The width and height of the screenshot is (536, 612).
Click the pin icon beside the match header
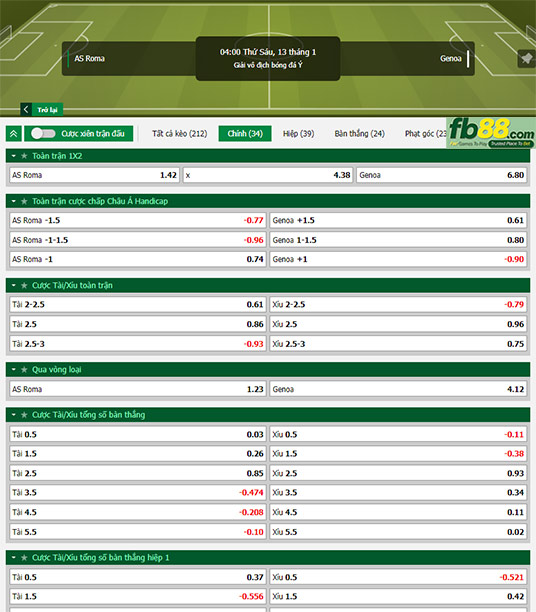(x=526, y=59)
